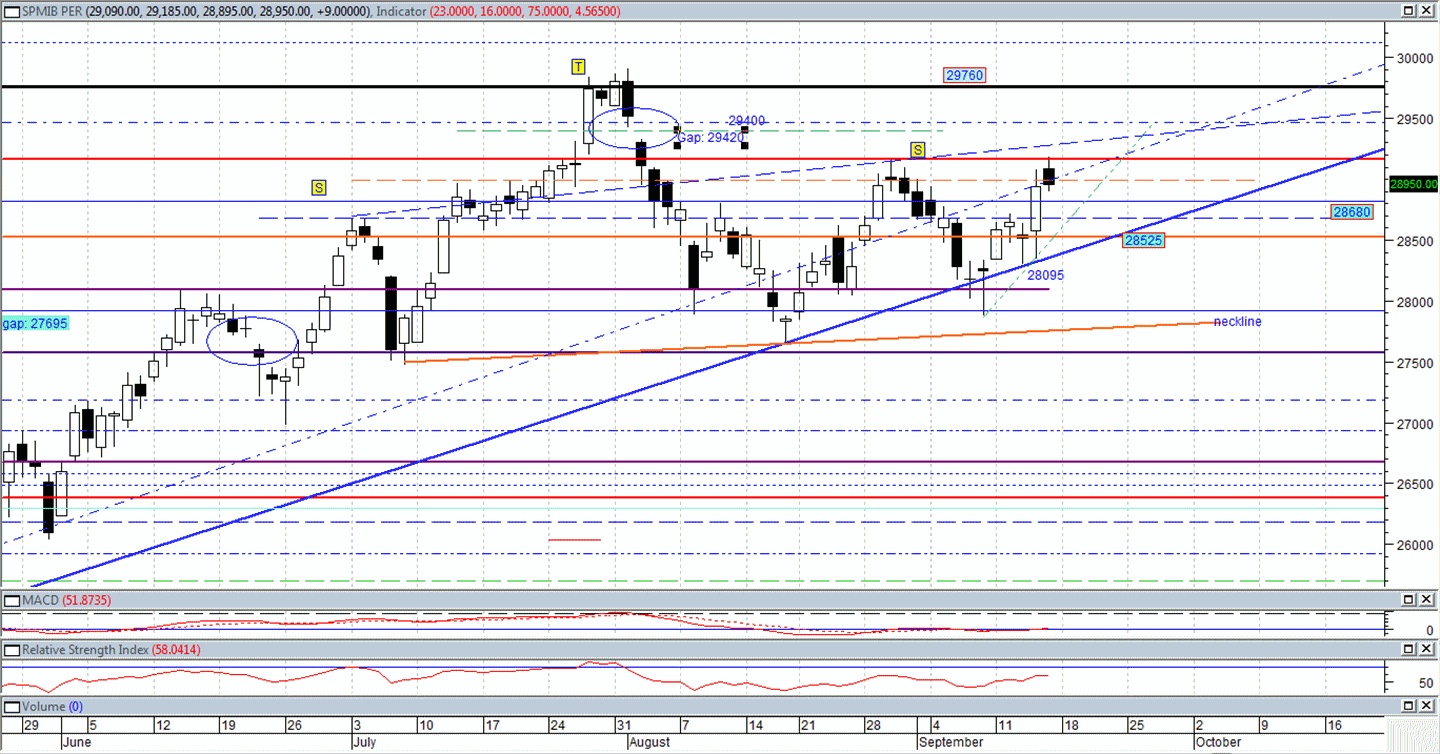This screenshot has height=754, width=1440.
Task: Click the 28000 price axis label
Action: [1414, 302]
